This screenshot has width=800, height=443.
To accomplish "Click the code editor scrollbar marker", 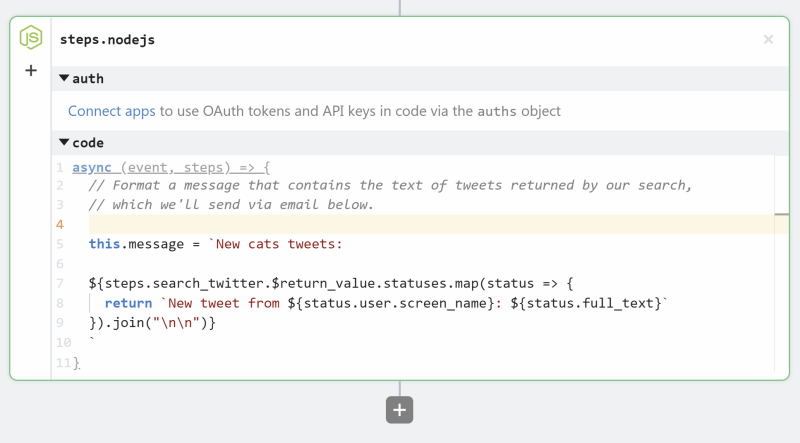I will tap(782, 214).
